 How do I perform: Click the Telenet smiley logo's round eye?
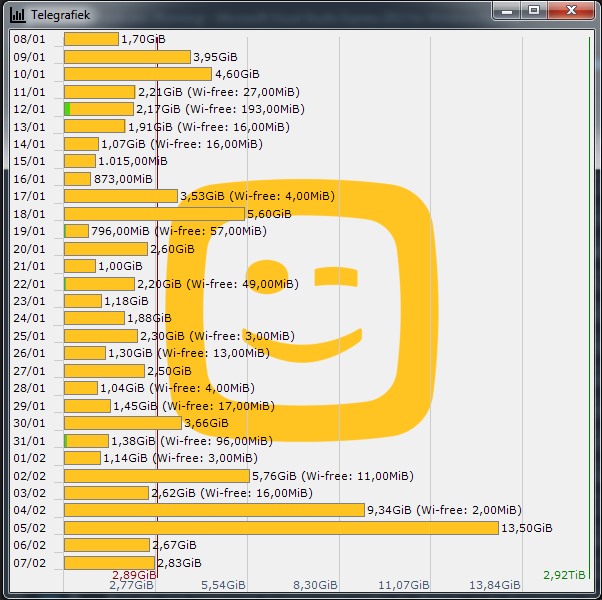[x=267, y=277]
